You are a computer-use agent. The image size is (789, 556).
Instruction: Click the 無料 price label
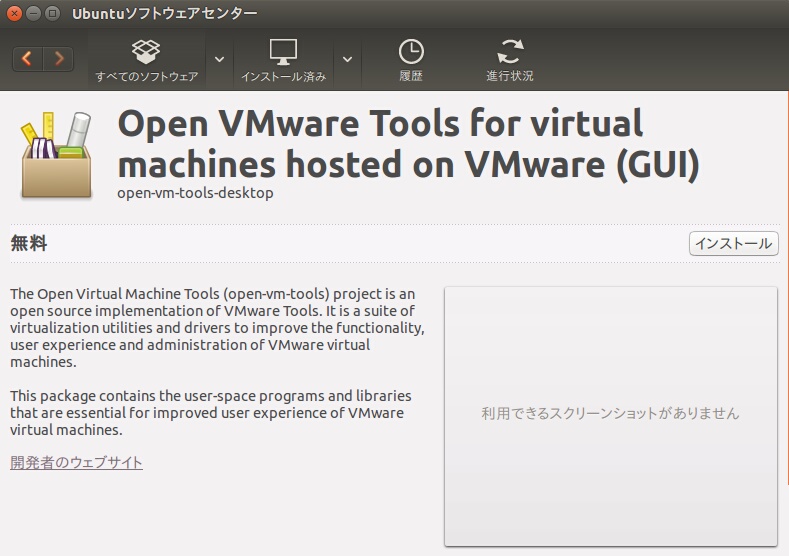tap(29, 244)
